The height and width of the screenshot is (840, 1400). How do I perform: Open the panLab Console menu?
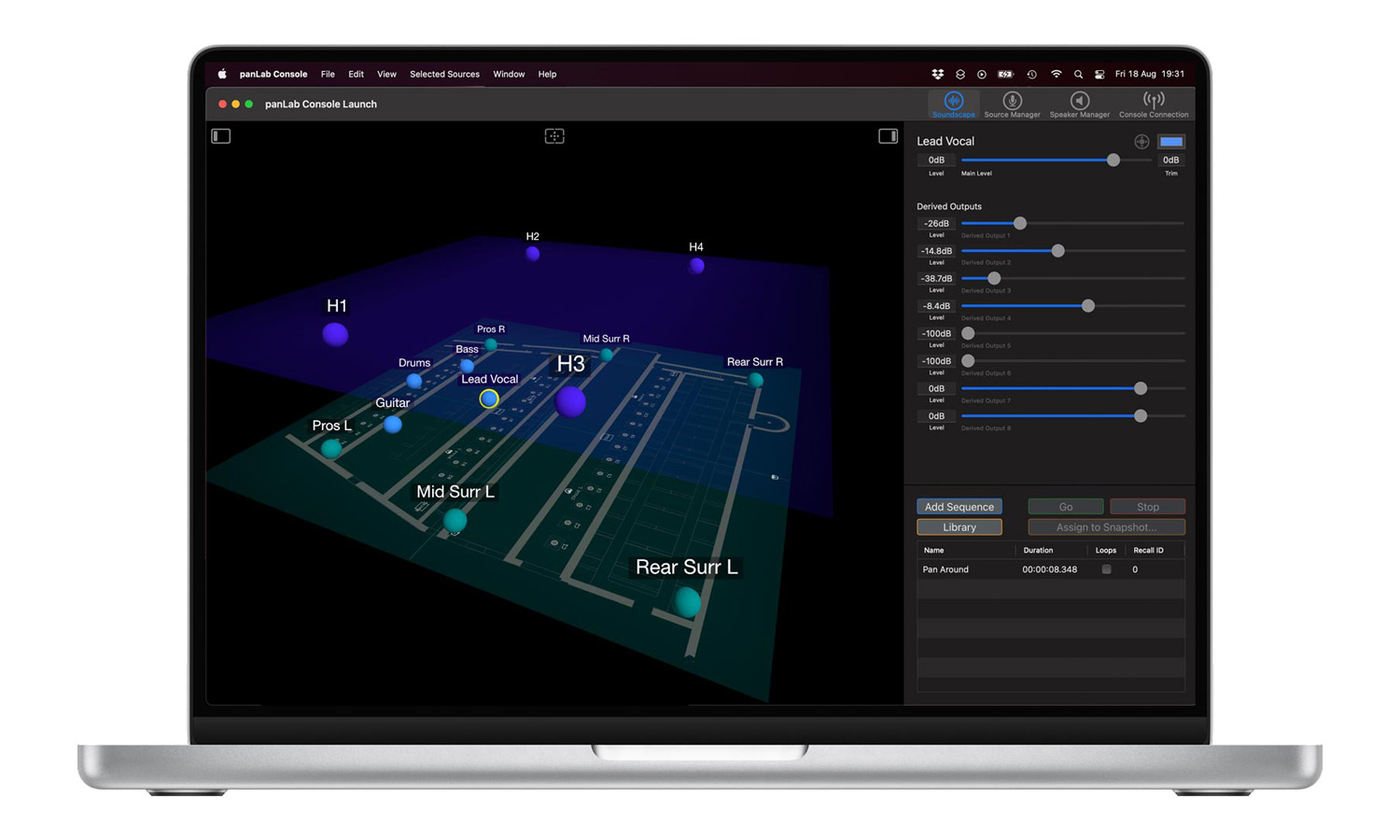pos(273,74)
